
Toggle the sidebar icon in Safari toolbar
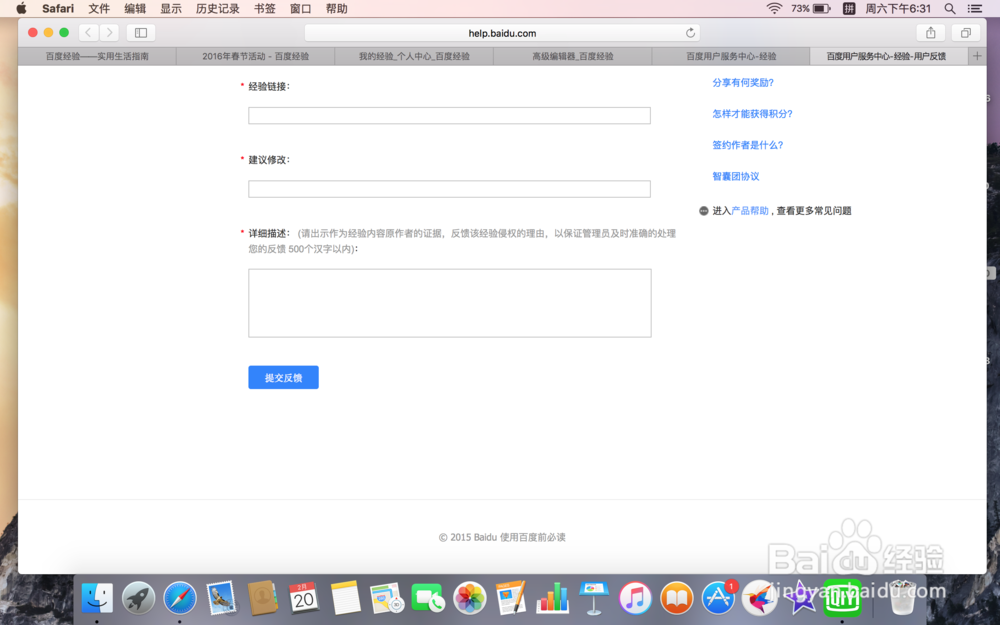coord(140,32)
